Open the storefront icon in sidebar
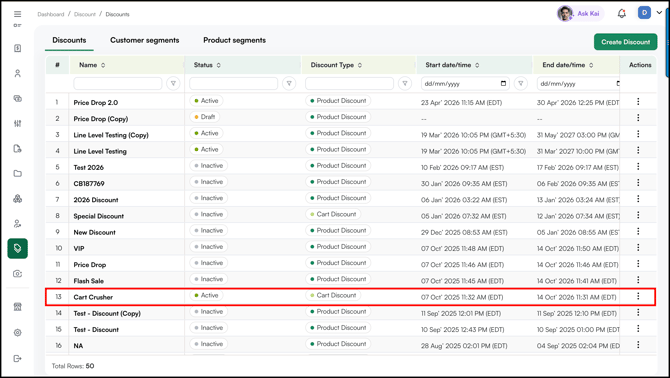Viewport: 670px width, 378px height. click(x=18, y=307)
